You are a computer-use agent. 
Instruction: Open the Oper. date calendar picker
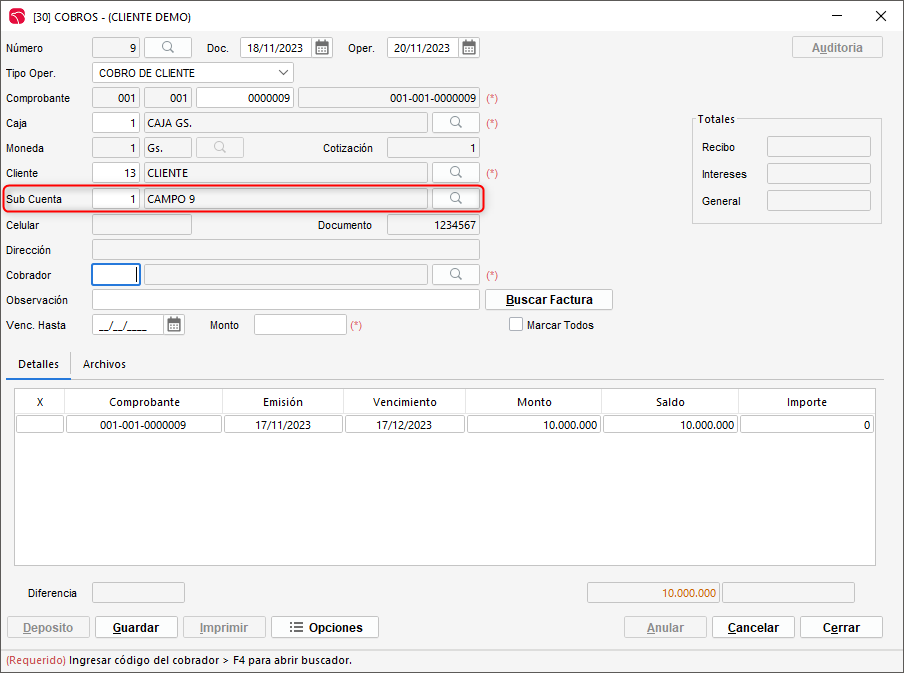pos(469,48)
